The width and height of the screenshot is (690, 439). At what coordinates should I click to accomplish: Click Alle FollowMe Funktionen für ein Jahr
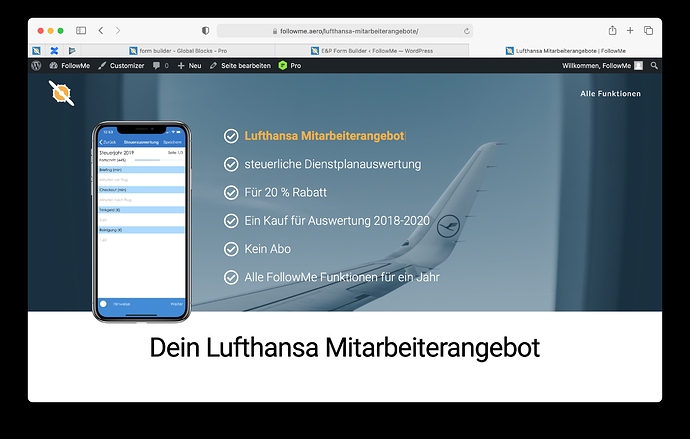click(x=342, y=277)
